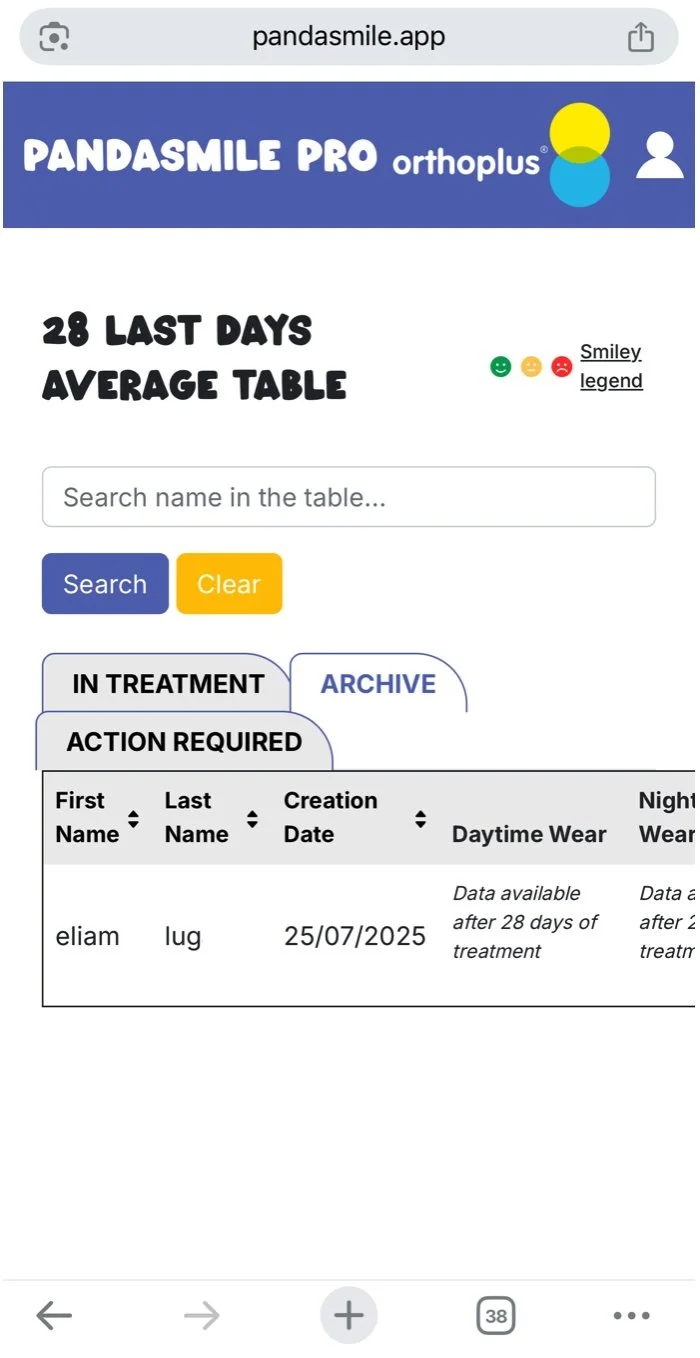
Task: Open the user profile icon
Action: tap(660, 156)
